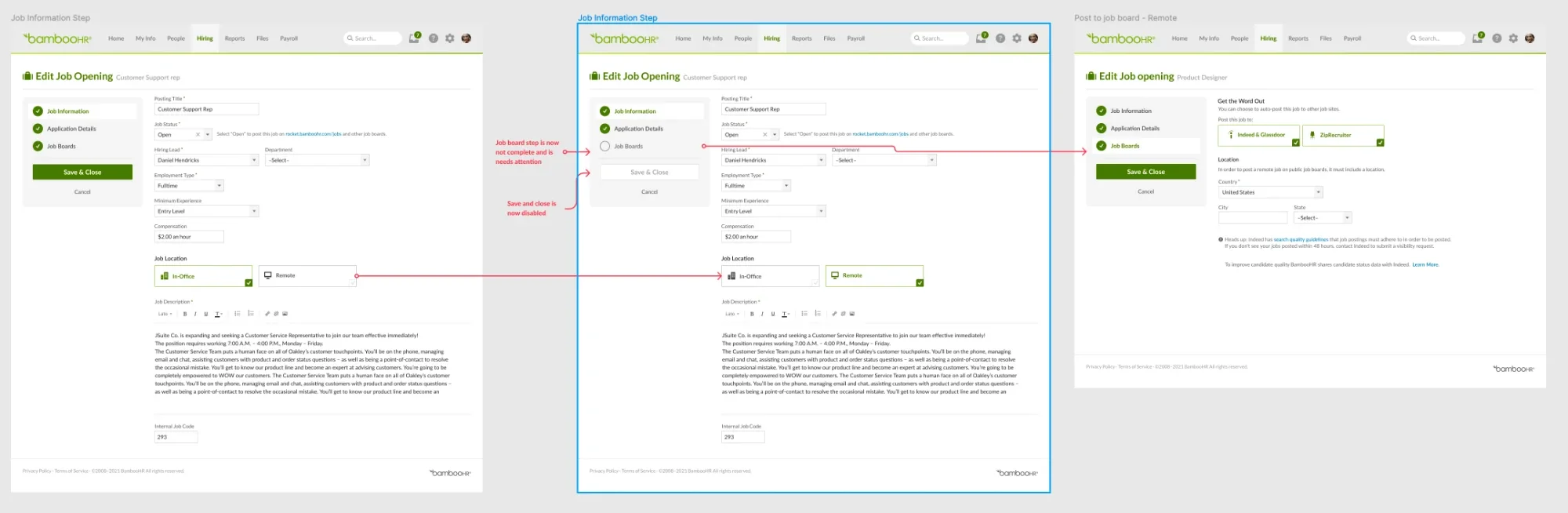
Task: Toggle ZipRecruiter posting option
Action: (1343, 135)
